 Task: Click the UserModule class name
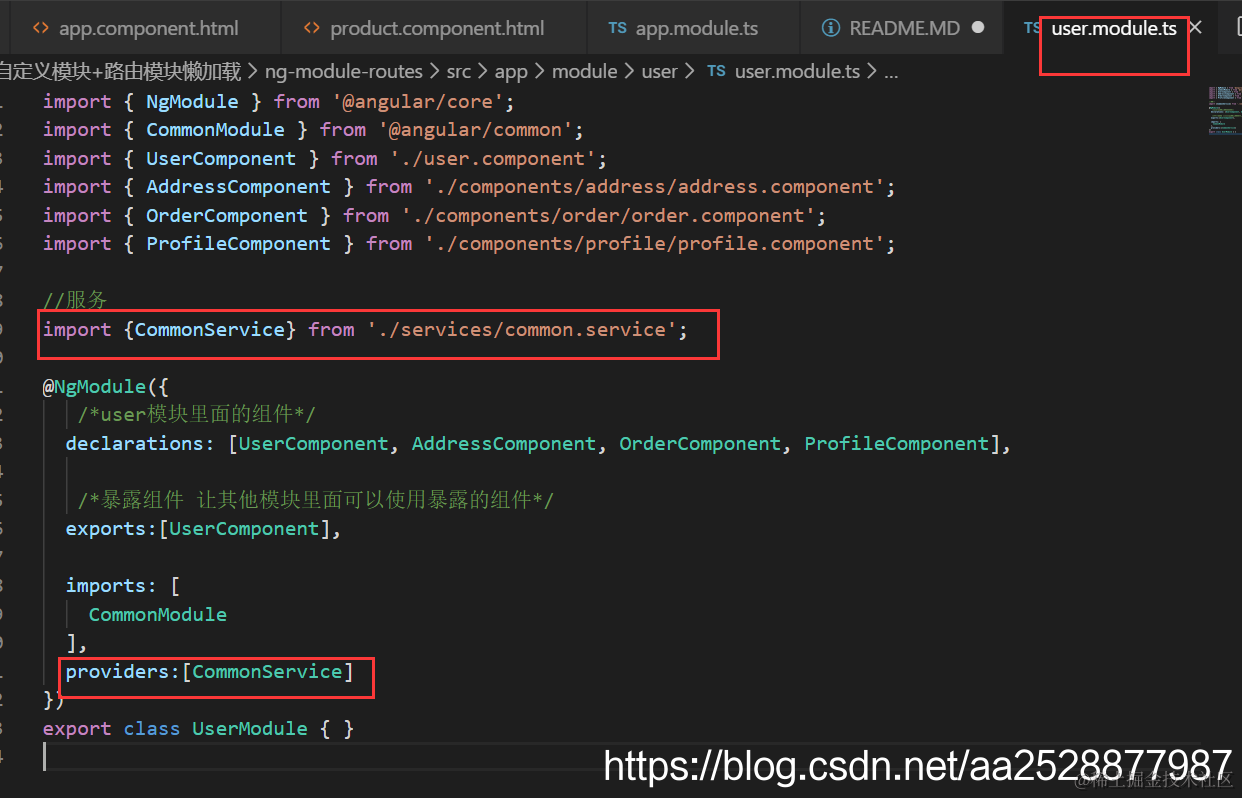click(x=250, y=728)
